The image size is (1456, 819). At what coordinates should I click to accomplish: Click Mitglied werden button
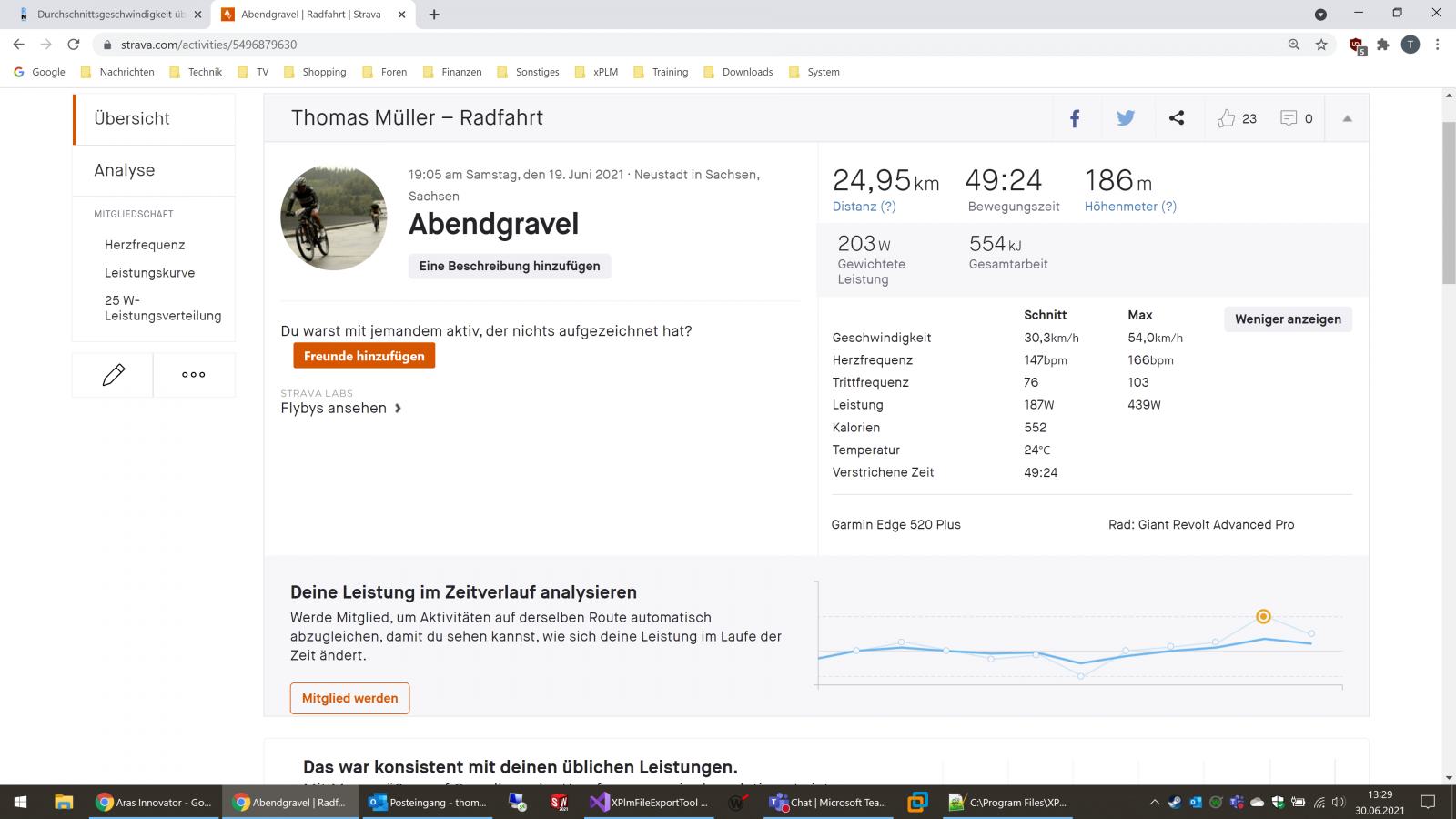pos(350,698)
